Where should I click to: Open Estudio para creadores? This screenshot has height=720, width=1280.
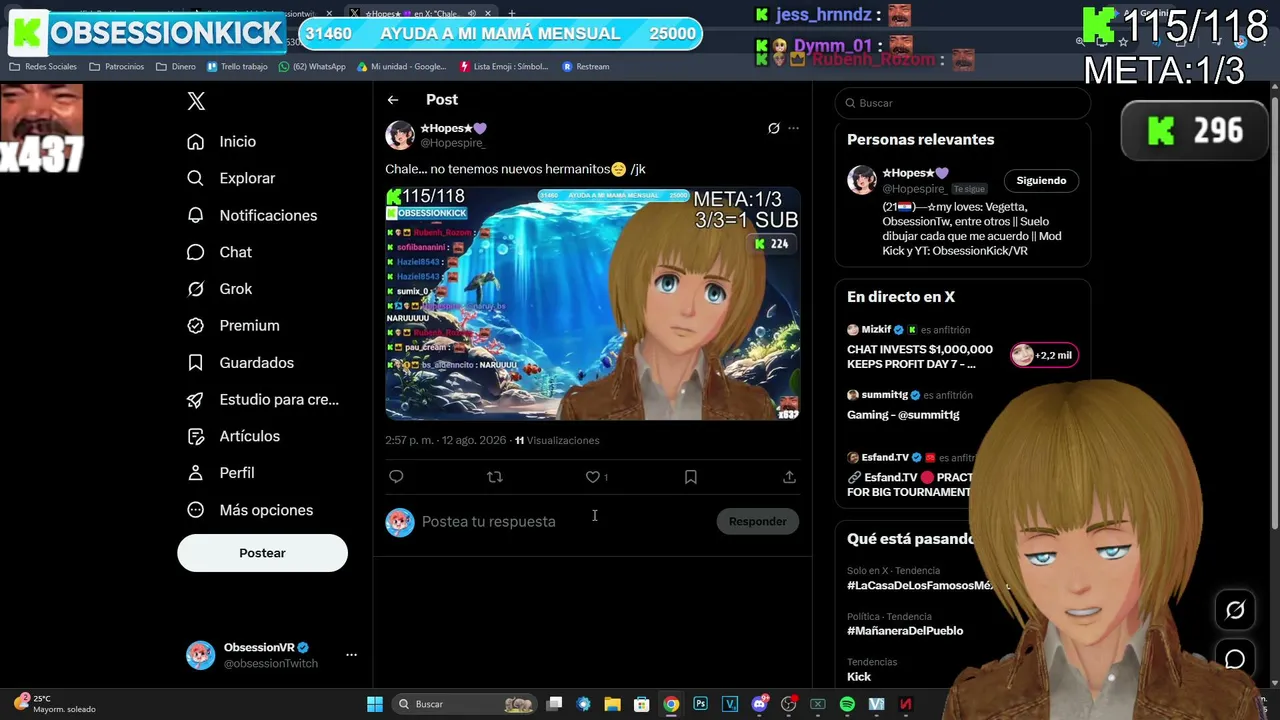click(263, 400)
